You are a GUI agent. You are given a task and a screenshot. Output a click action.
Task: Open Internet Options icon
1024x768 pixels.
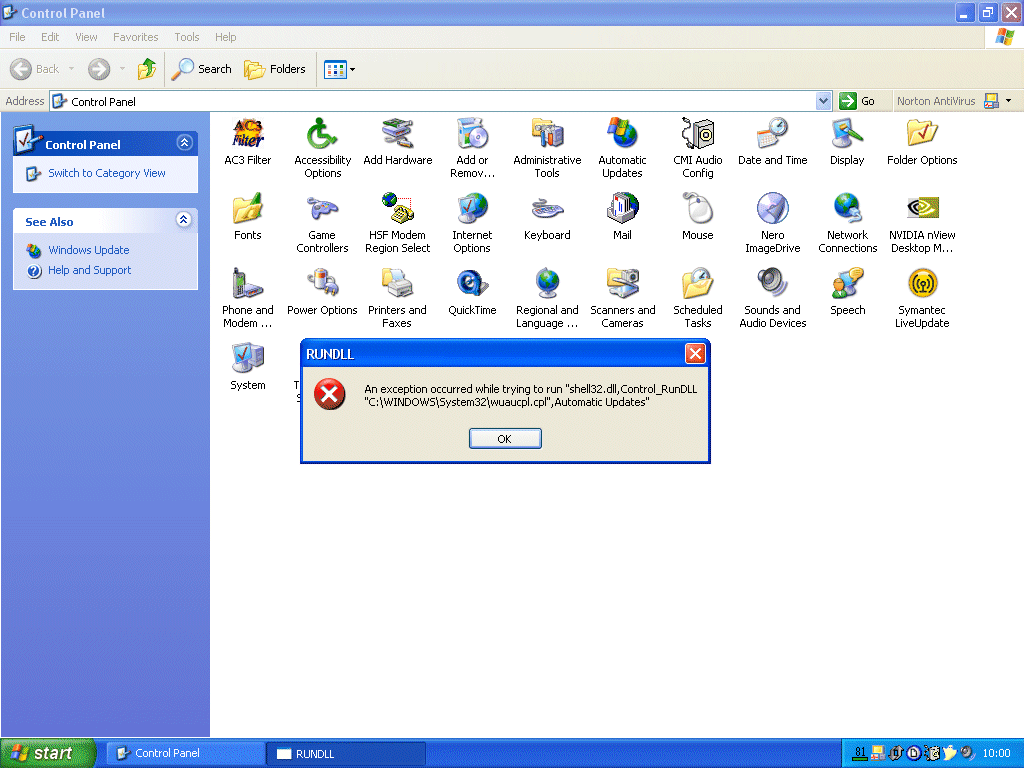(x=472, y=209)
